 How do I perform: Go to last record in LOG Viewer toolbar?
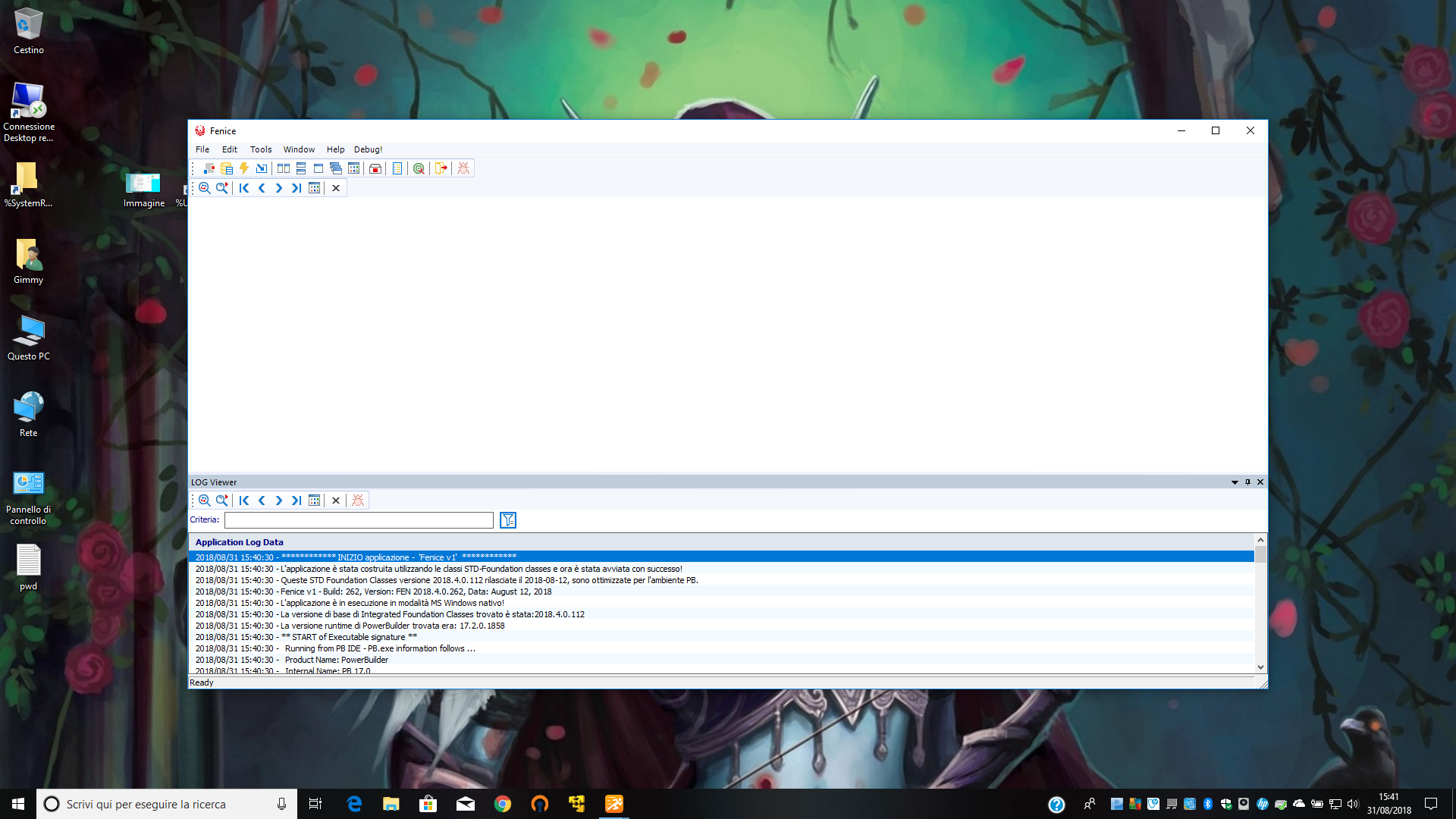click(297, 500)
